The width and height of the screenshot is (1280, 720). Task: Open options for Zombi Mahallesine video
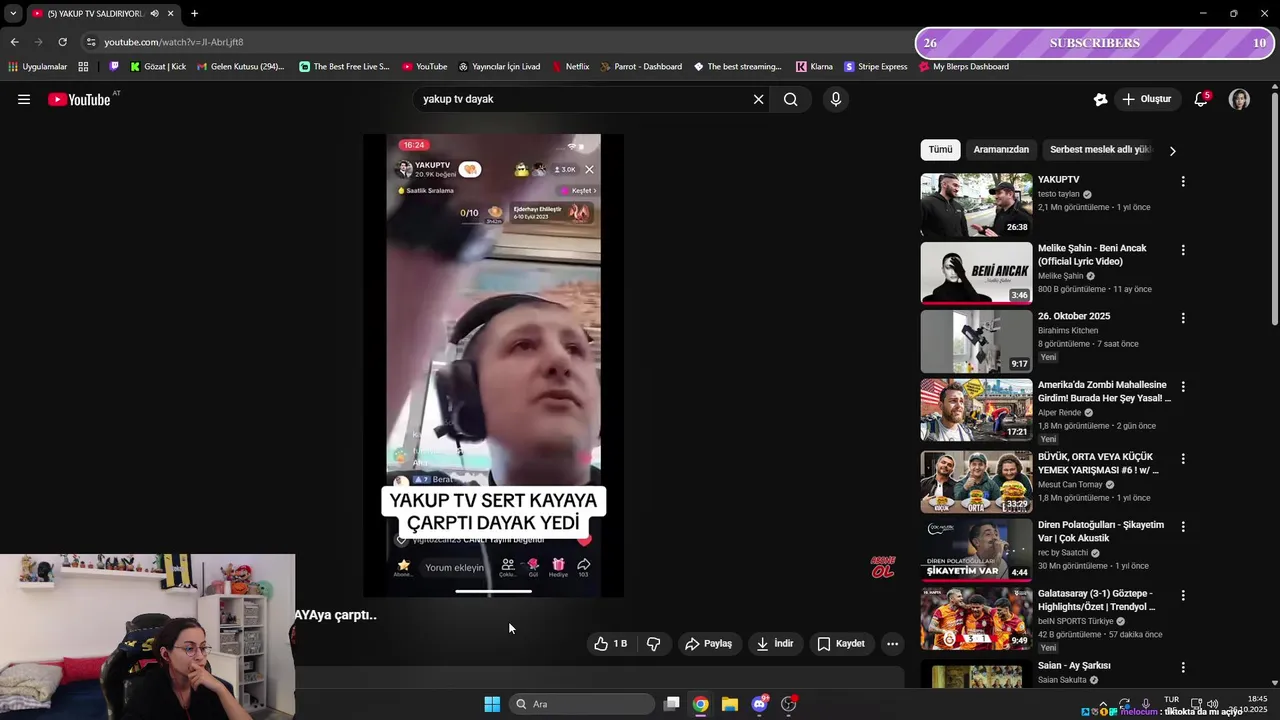click(1183, 387)
